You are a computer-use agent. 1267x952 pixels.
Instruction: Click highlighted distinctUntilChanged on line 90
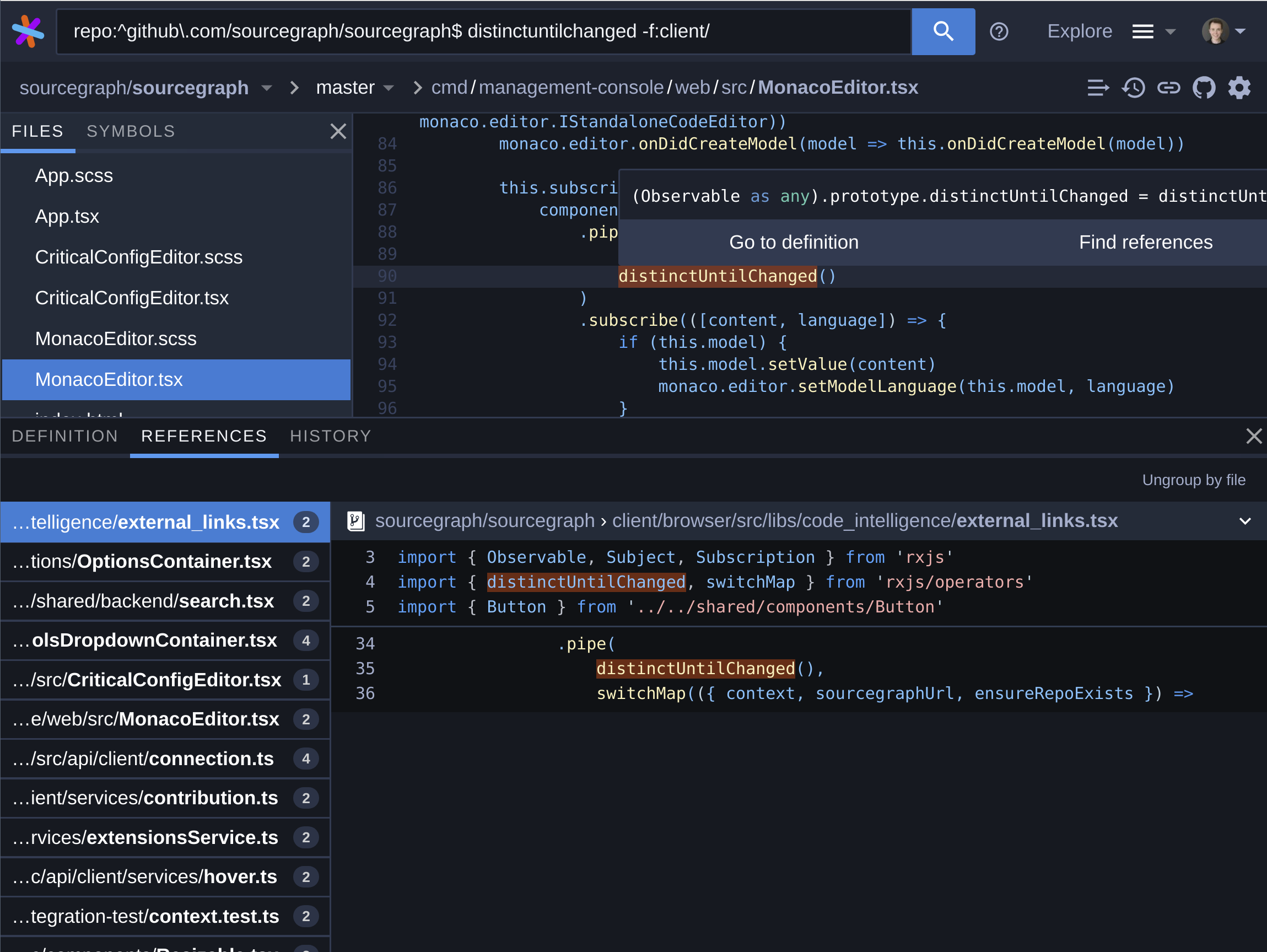coord(718,276)
